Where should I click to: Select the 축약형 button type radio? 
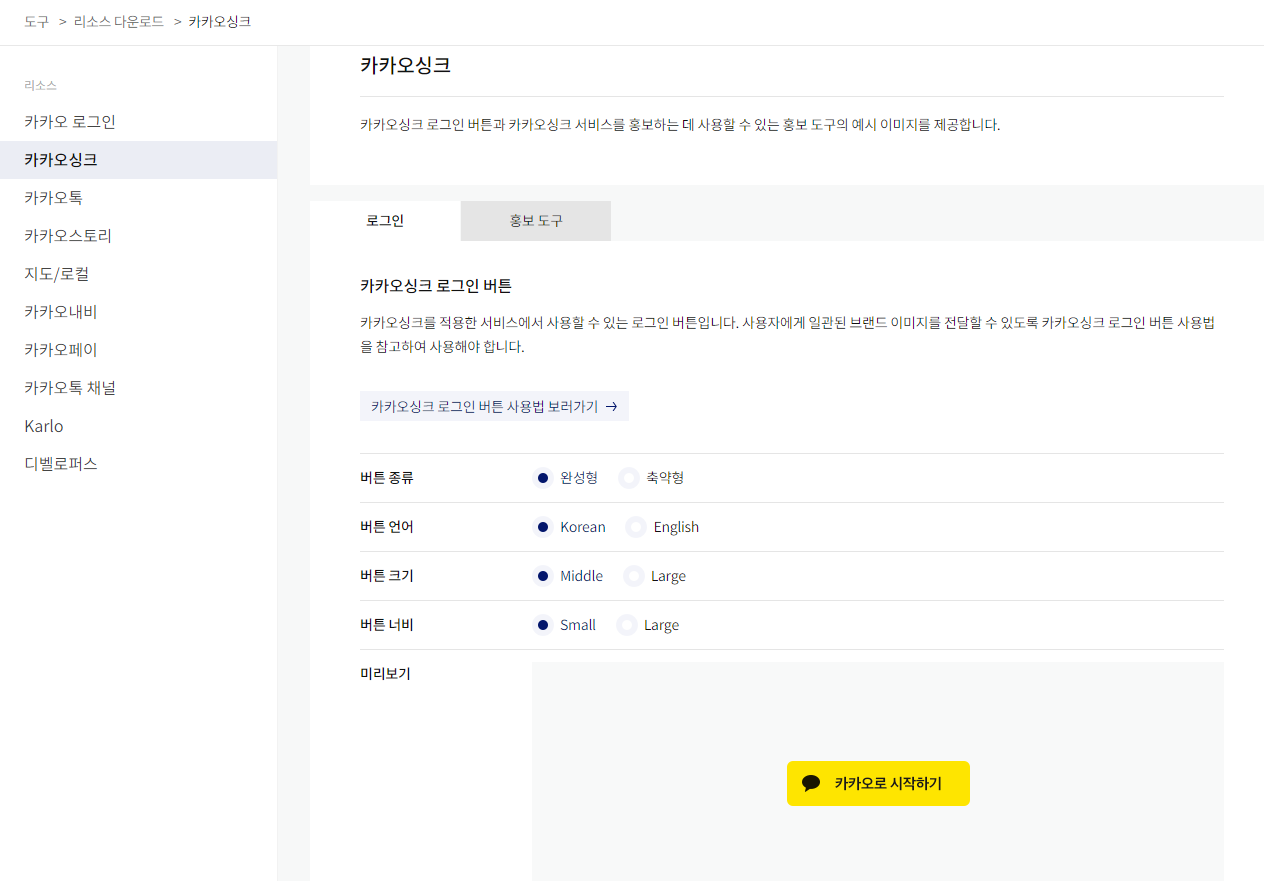pos(629,478)
